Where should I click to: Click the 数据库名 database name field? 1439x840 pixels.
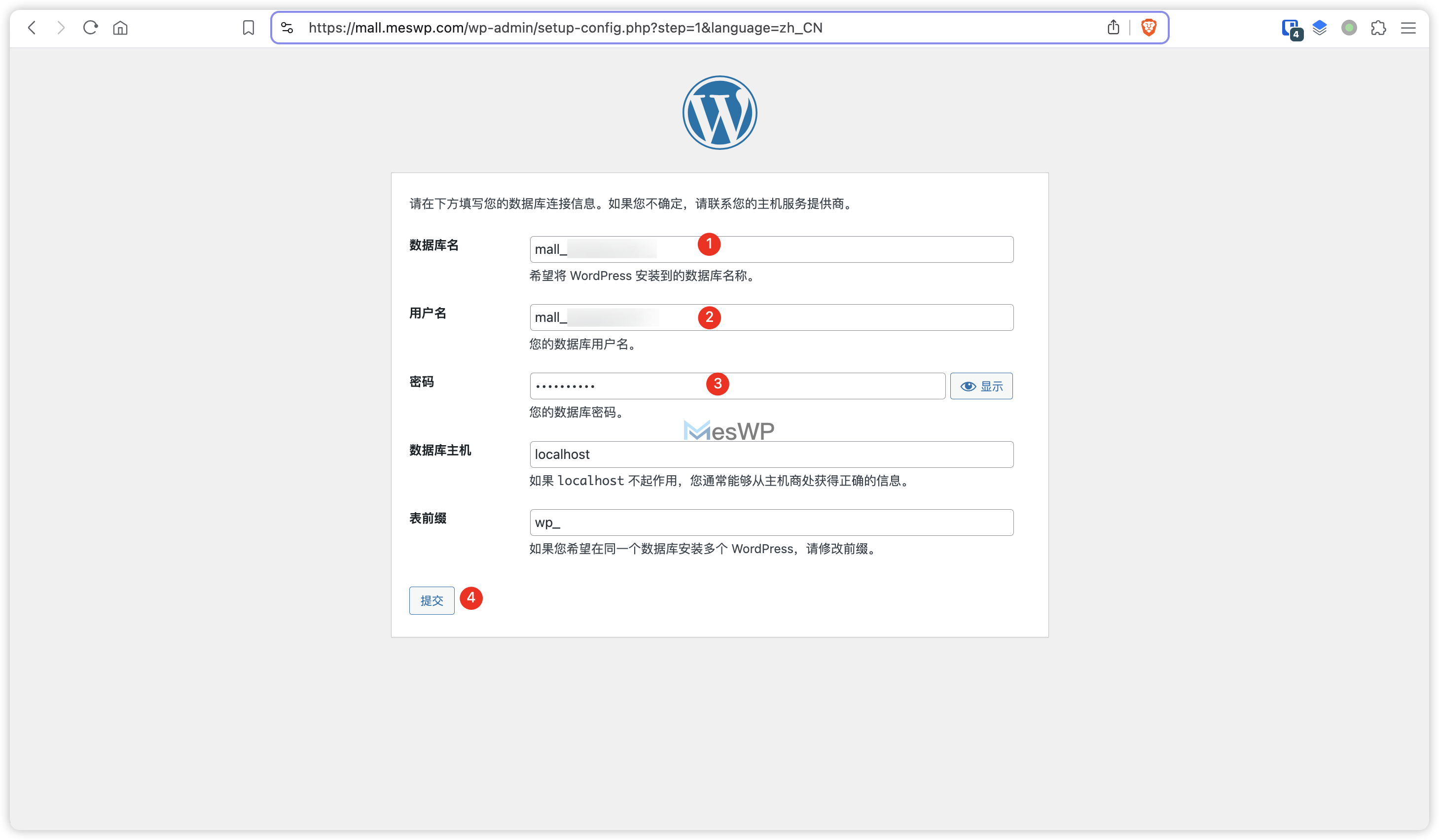[x=771, y=249]
